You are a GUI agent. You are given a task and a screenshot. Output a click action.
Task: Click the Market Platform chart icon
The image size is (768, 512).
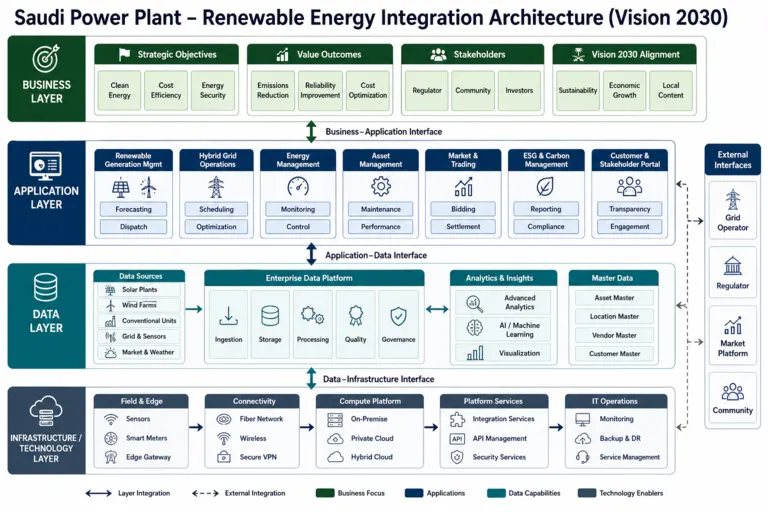tap(733, 325)
